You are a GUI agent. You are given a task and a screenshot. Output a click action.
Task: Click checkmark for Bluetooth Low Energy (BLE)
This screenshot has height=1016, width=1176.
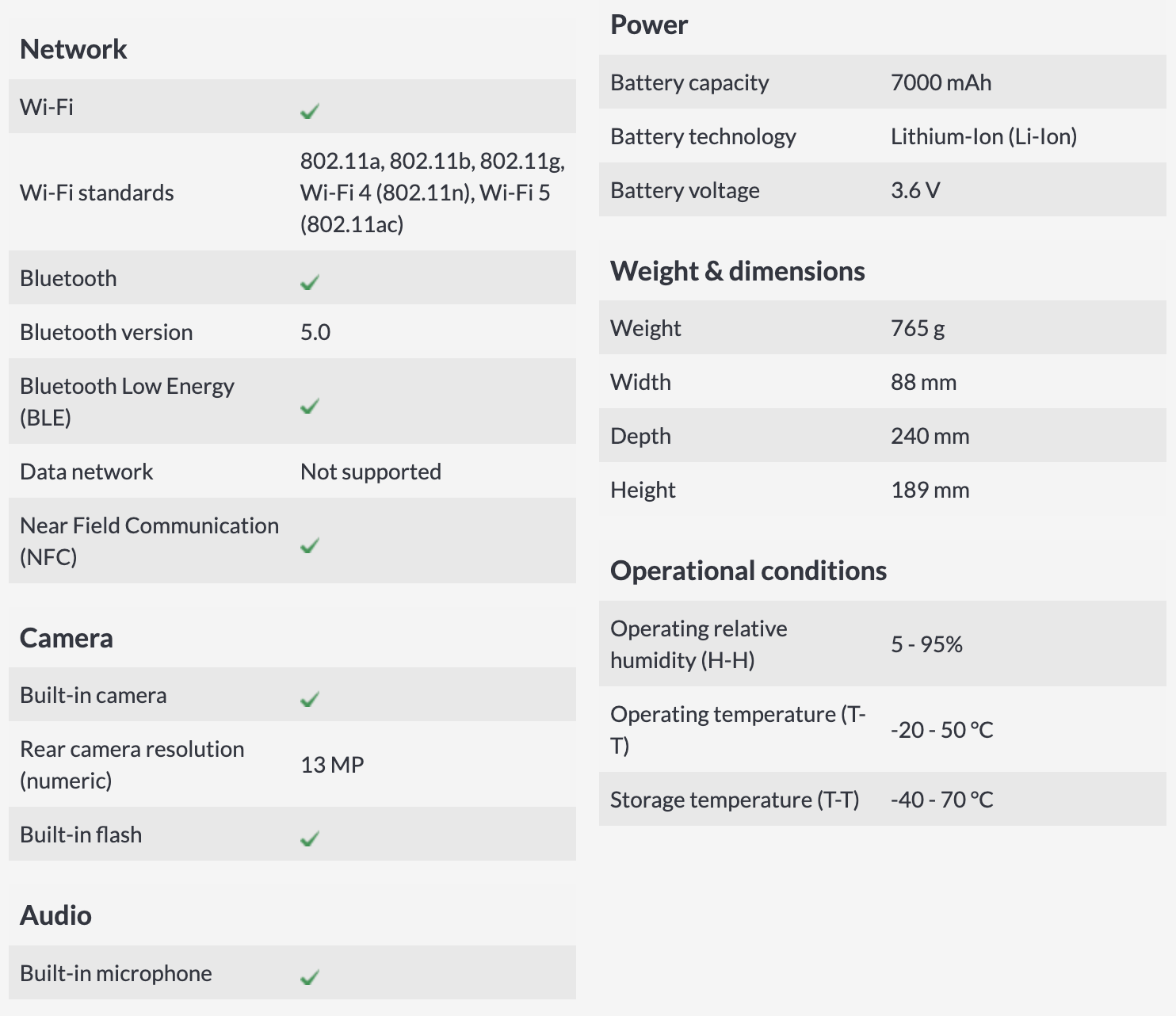pyautogui.click(x=310, y=406)
